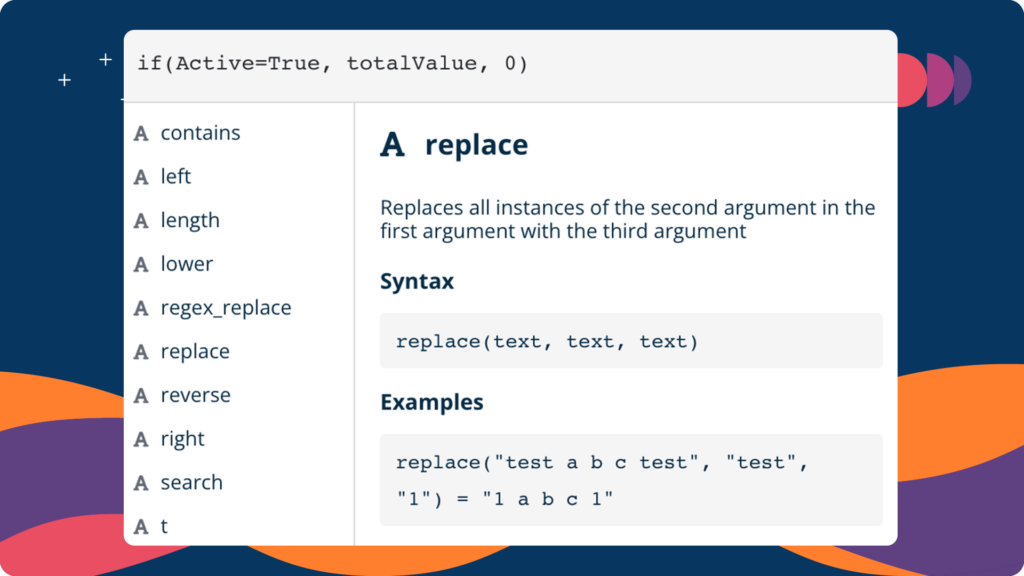Pick the right function
Viewport: 1024px width, 576px height.
pyautogui.click(x=239, y=440)
